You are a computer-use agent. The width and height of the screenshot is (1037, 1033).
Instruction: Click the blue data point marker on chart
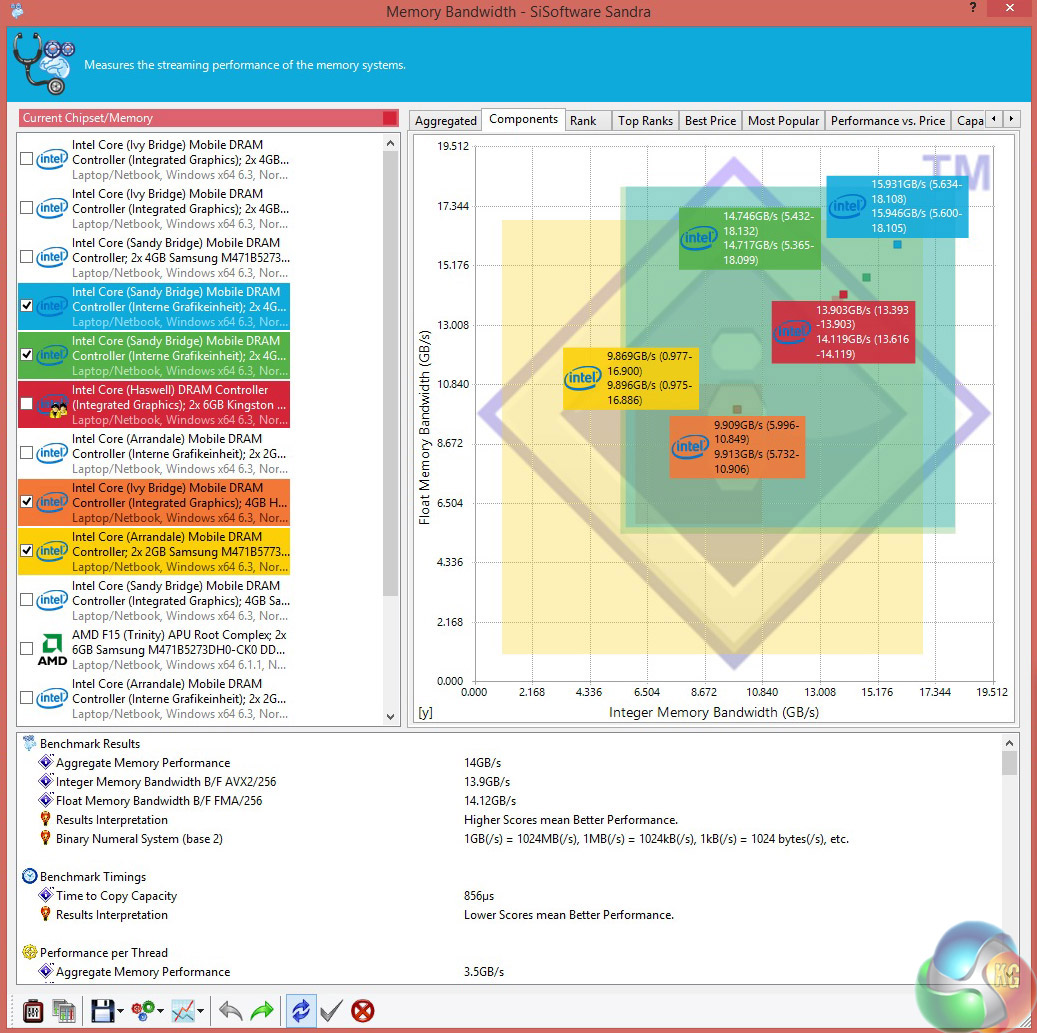pos(897,245)
